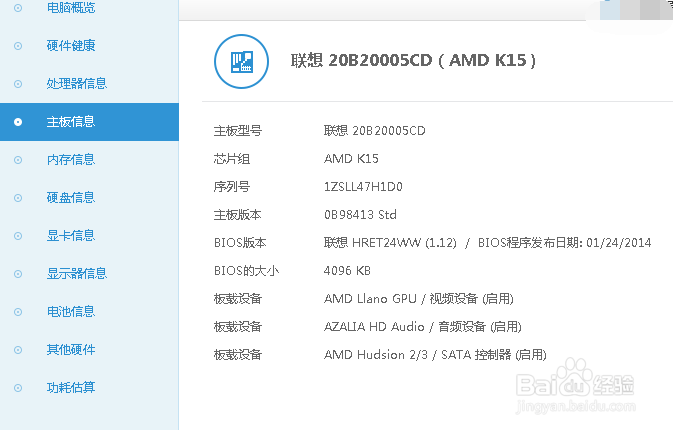This screenshot has width=673, height=430.
Task: Select the 电脑概览 bullet icon
Action: (x=18, y=8)
